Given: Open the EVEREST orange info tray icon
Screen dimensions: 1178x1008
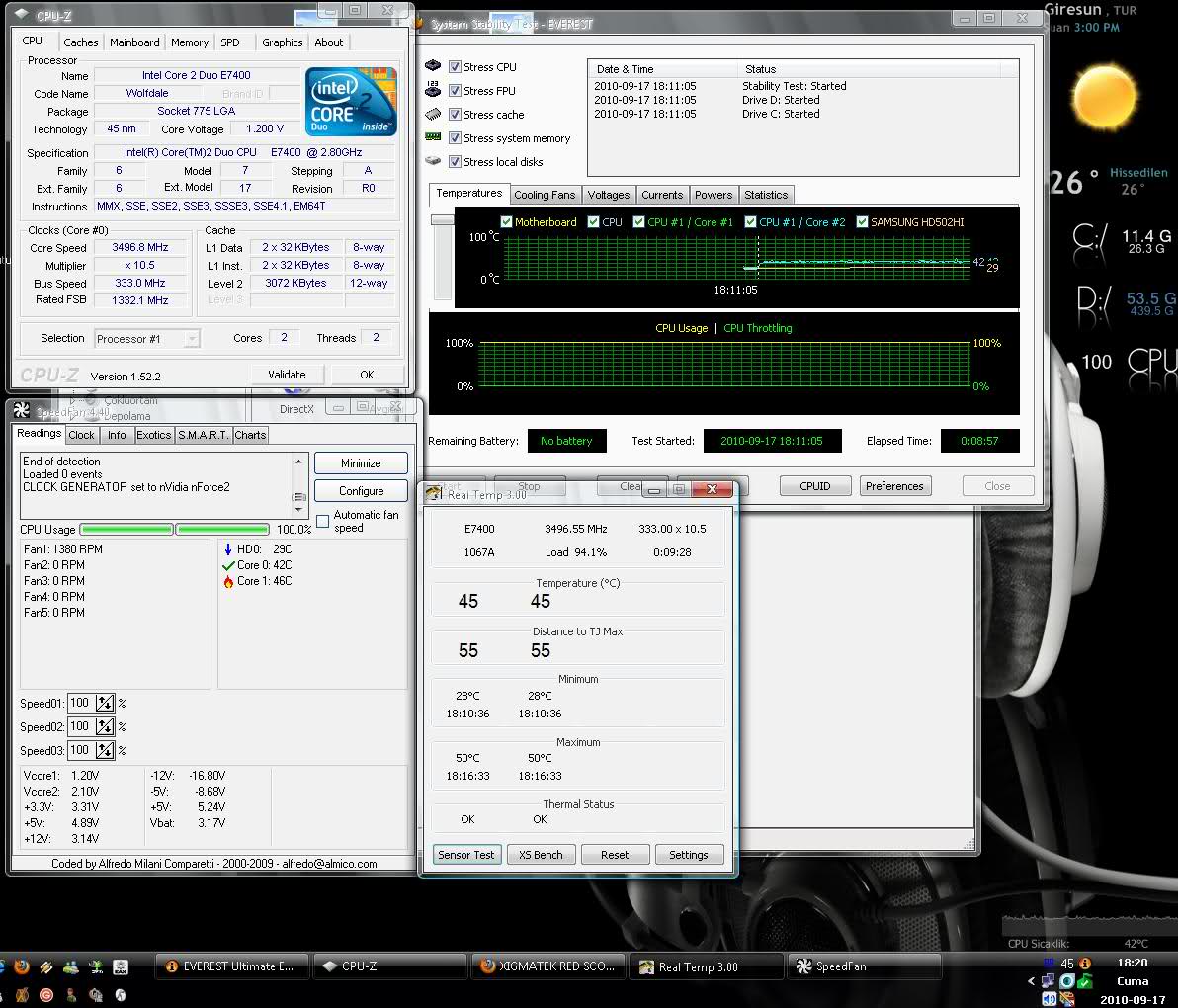Looking at the screenshot, I should pos(1085,963).
